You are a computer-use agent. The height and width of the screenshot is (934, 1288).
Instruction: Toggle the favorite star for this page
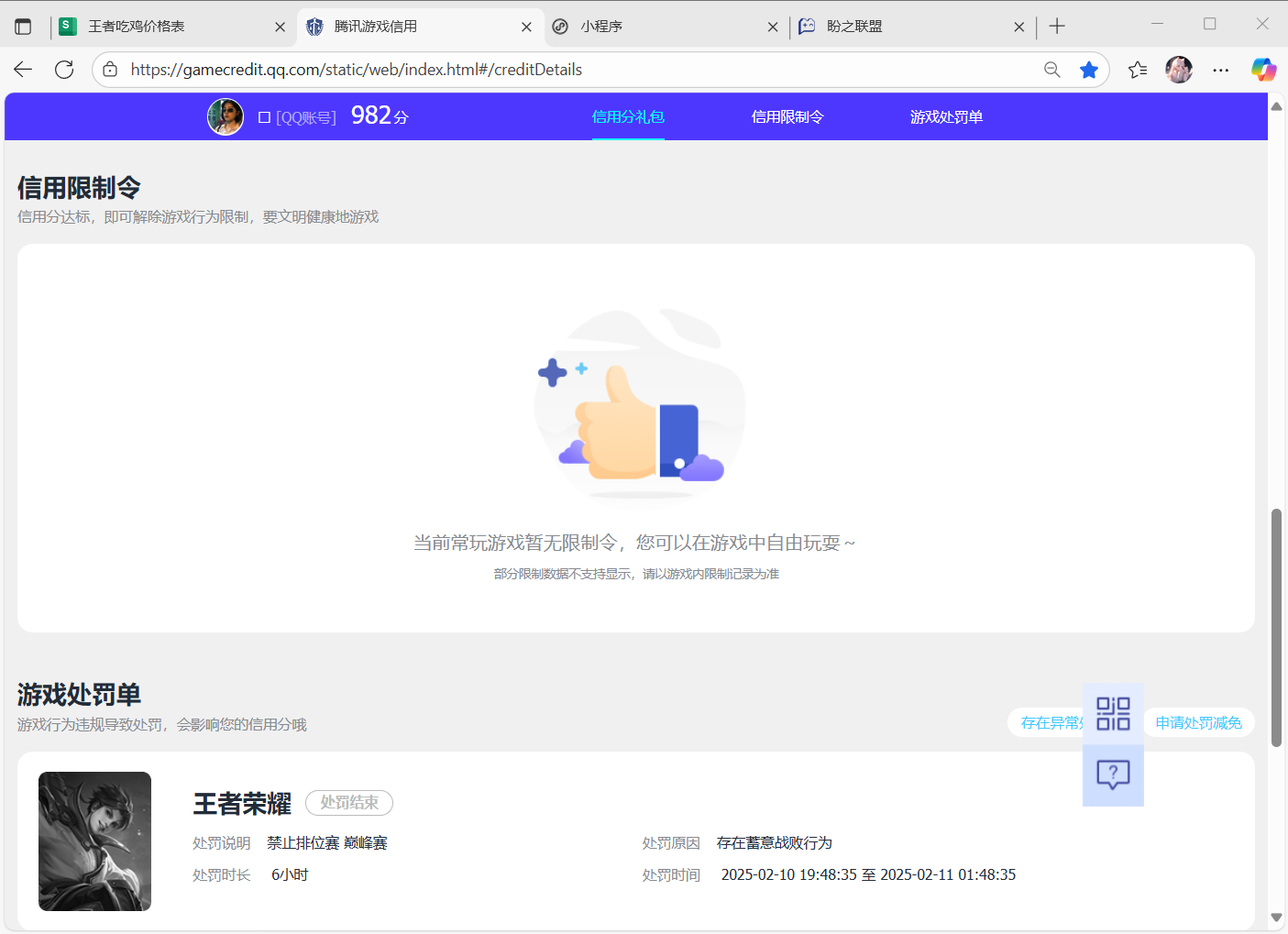click(x=1089, y=70)
